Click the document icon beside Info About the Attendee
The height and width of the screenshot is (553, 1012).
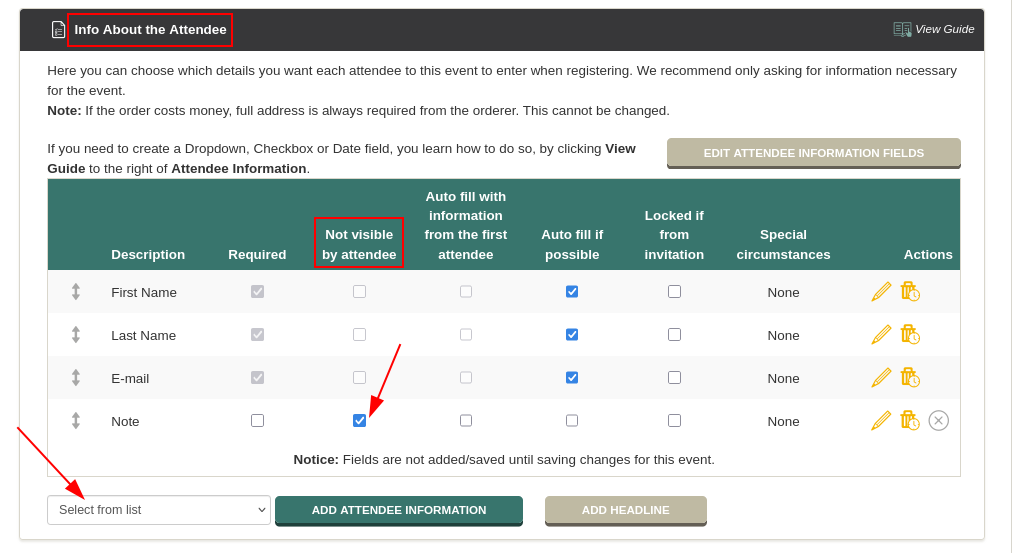[x=58, y=30]
